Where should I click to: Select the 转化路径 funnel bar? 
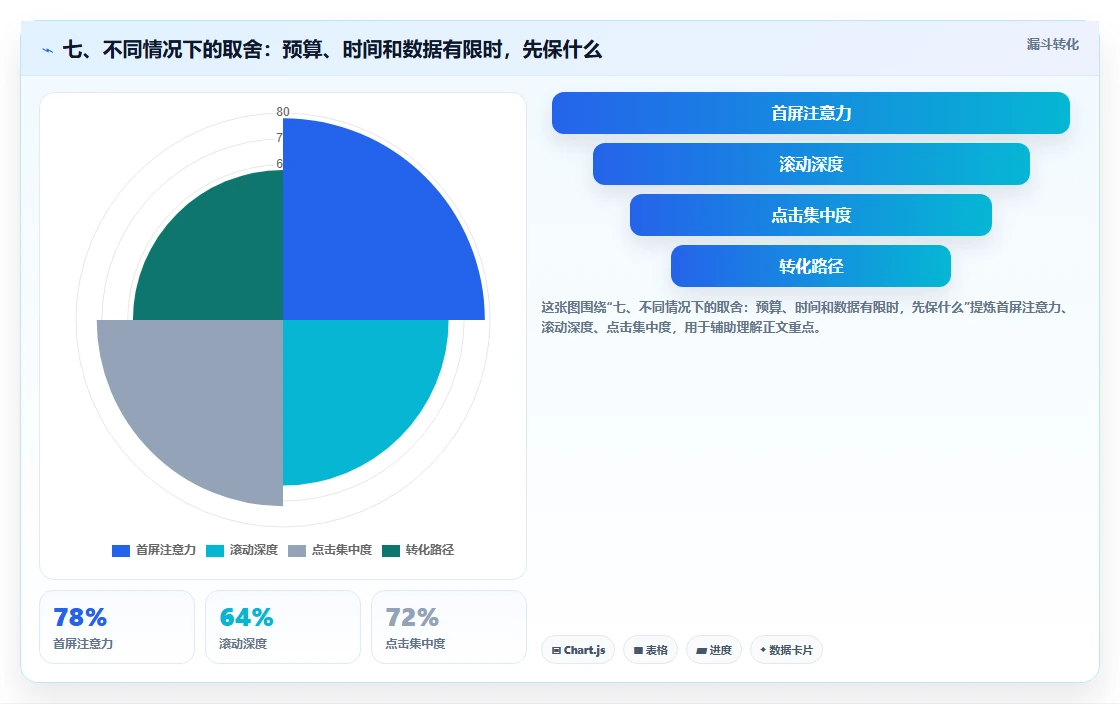coord(811,266)
